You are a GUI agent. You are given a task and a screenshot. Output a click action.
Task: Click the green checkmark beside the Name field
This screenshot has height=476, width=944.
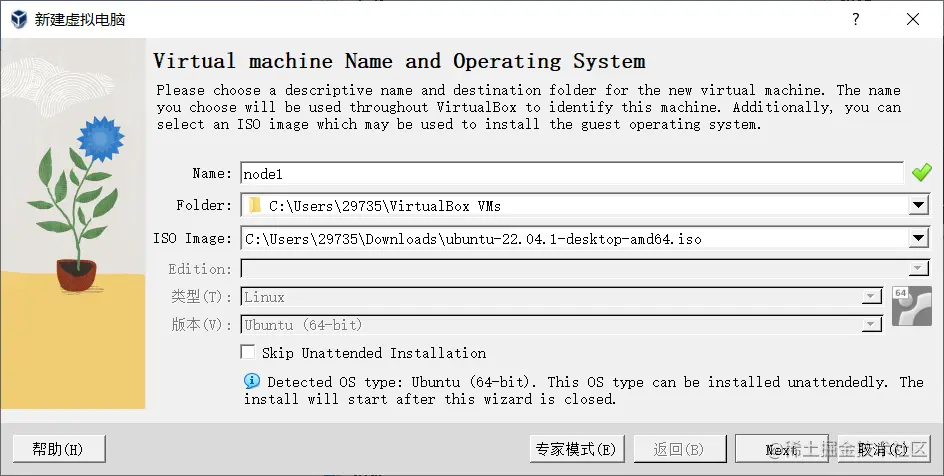(921, 173)
